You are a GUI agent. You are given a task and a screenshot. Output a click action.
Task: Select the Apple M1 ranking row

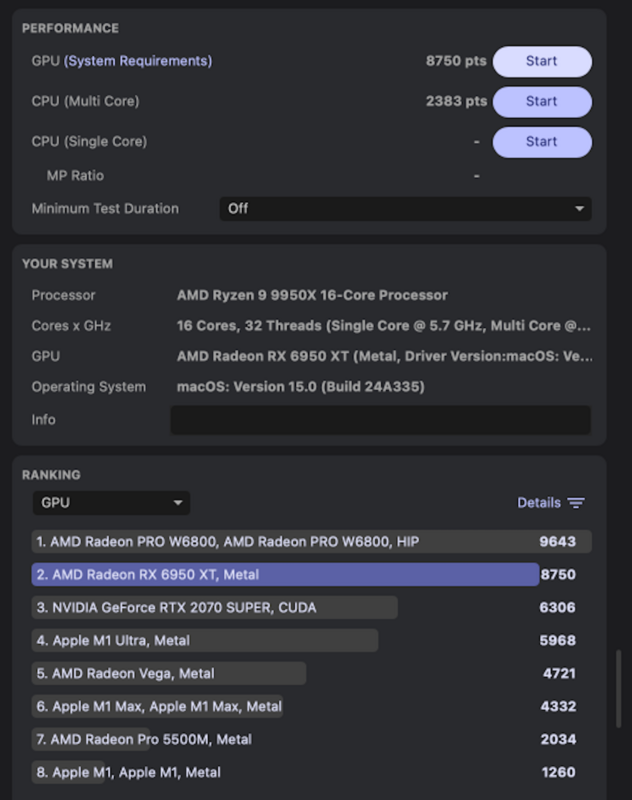(129, 772)
